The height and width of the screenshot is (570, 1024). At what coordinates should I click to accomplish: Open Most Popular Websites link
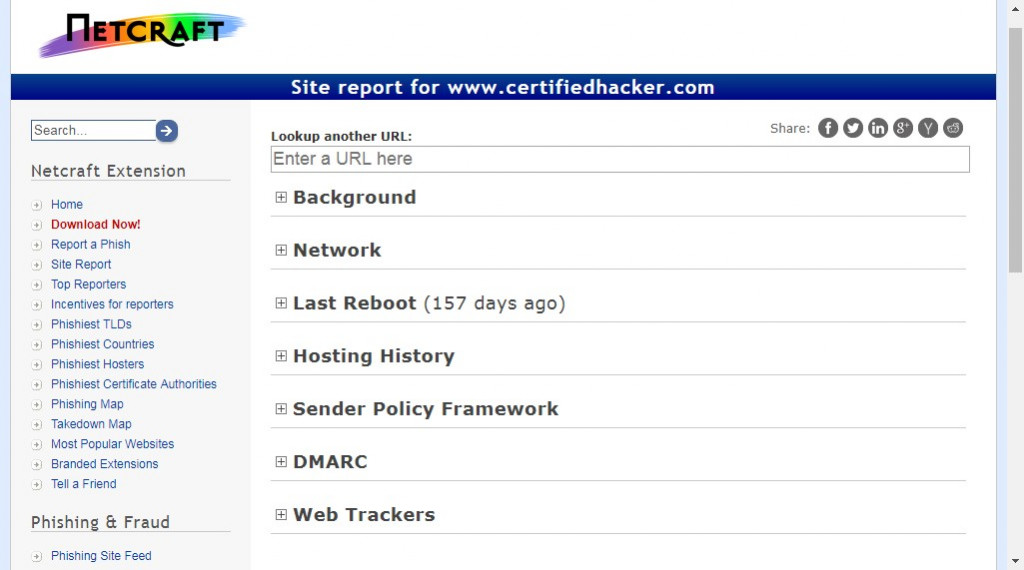point(112,444)
